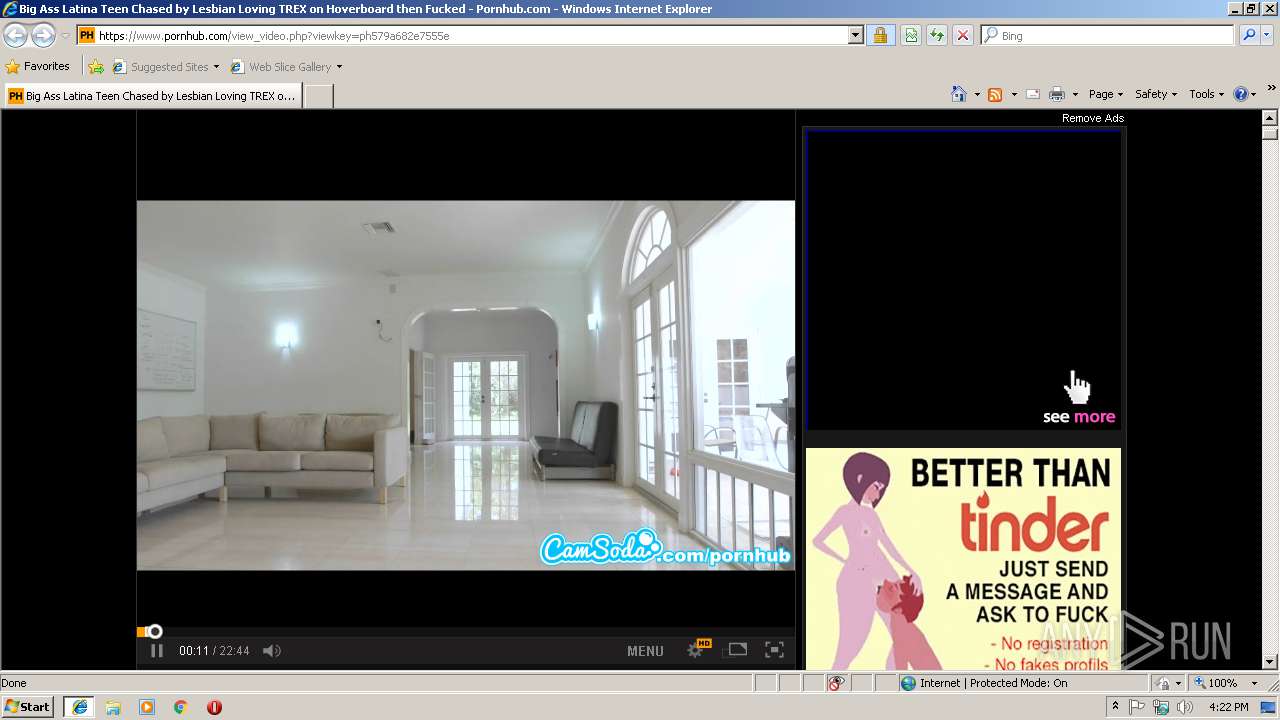Open the security lock report icon
1280x720 pixels.
click(880, 35)
